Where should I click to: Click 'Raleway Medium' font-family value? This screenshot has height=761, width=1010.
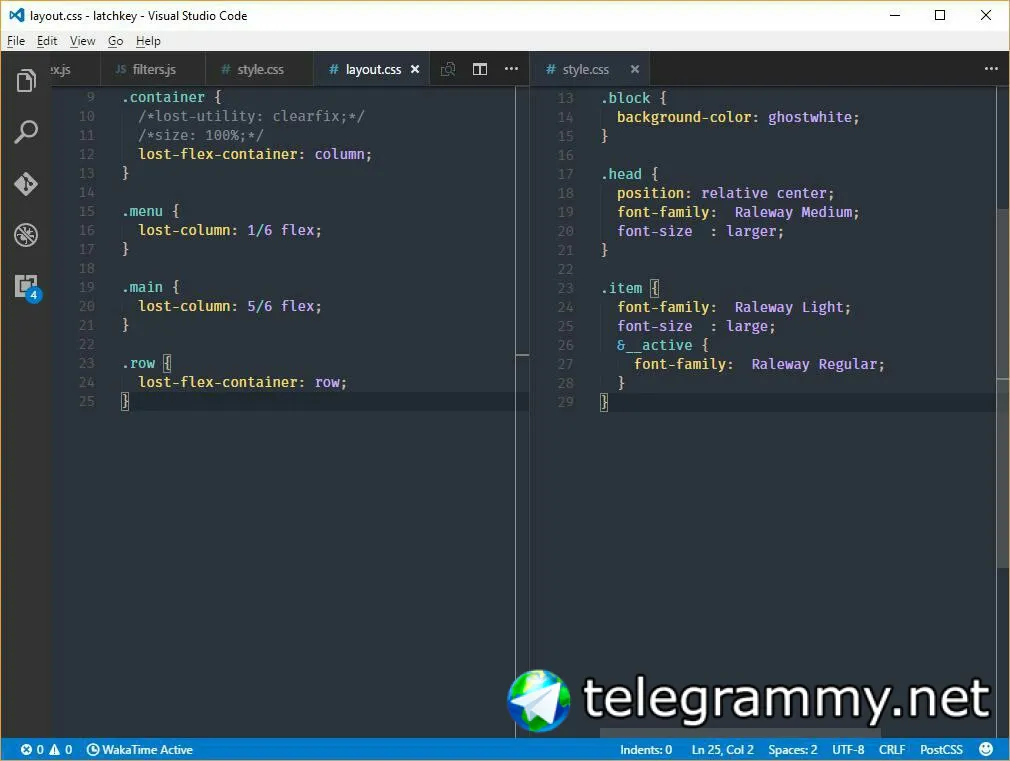pyautogui.click(x=793, y=212)
